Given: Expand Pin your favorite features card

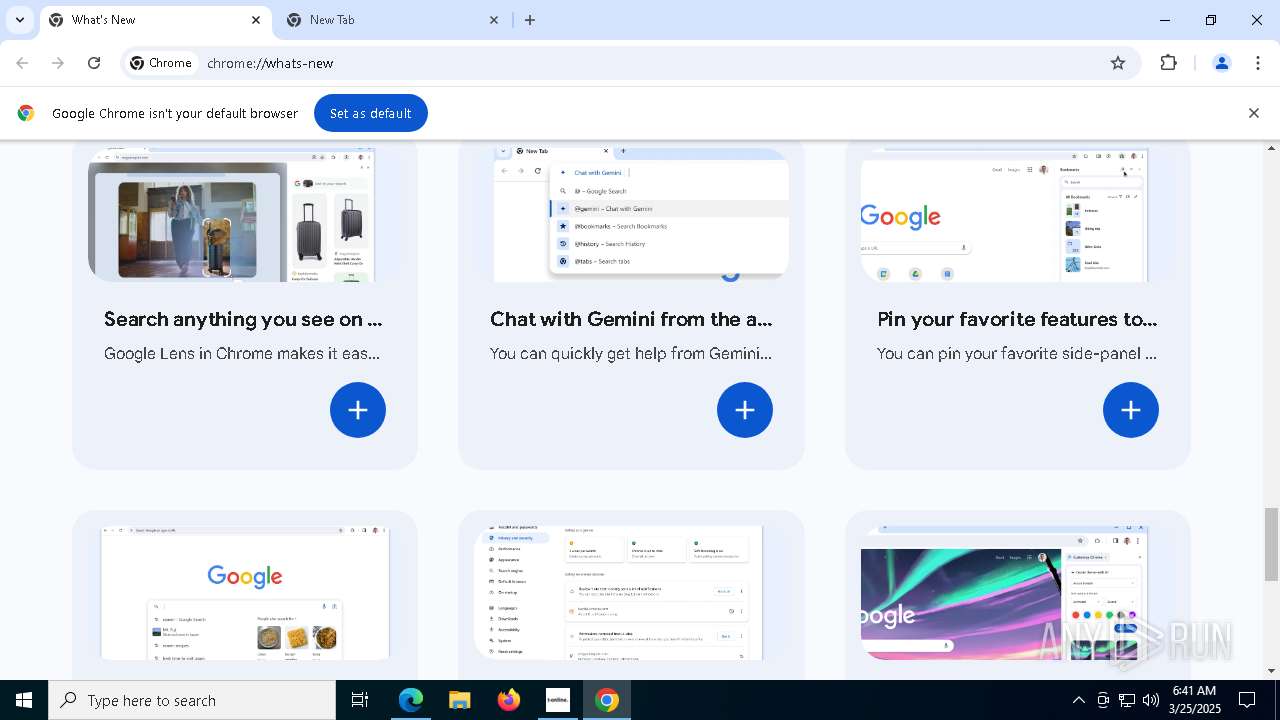Looking at the screenshot, I should click(x=1131, y=410).
